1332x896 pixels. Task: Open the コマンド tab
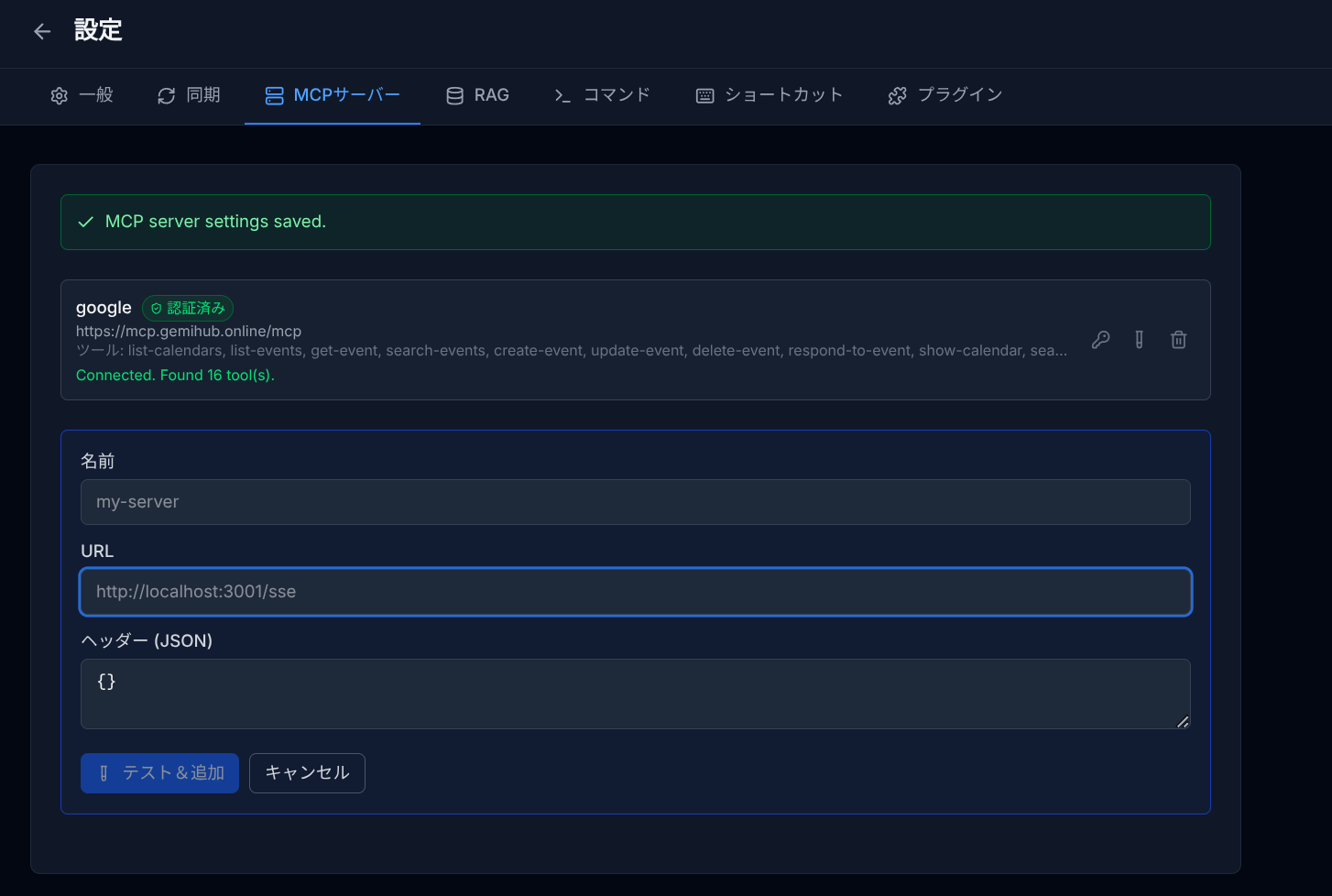coord(602,95)
